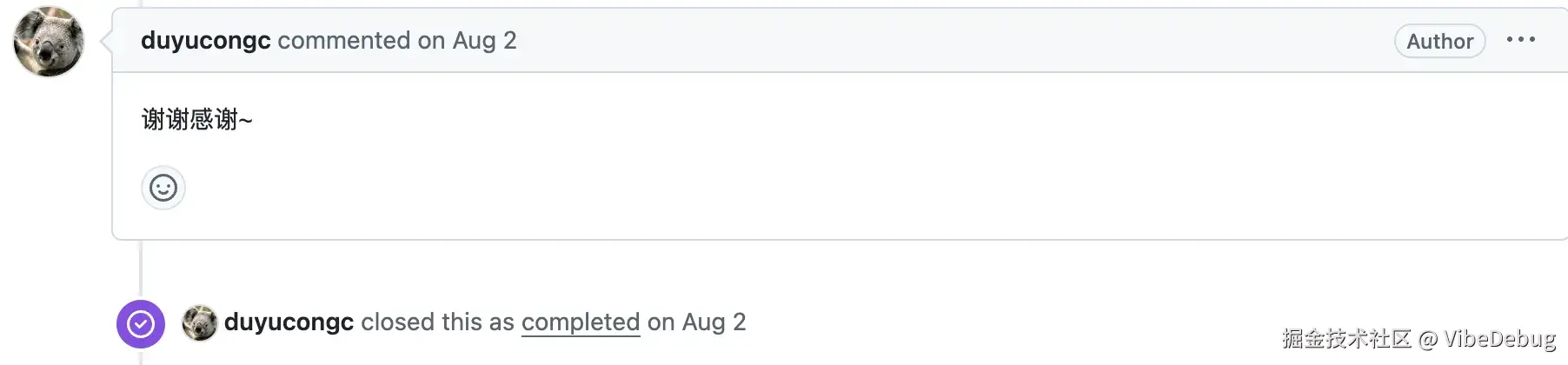Screen dimensions: 1568x365
Task: Click the add emoji reaction smiley button
Action: [x=163, y=188]
